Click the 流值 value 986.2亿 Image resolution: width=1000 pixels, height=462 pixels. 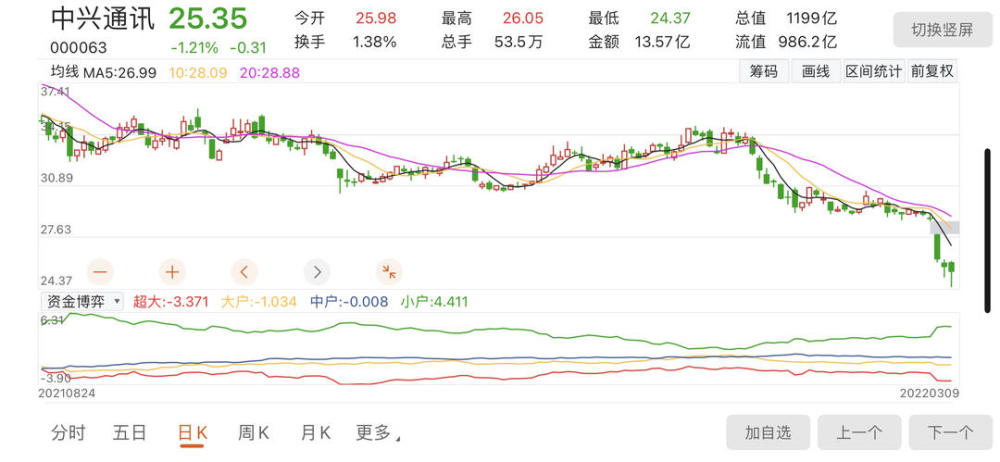(x=807, y=43)
